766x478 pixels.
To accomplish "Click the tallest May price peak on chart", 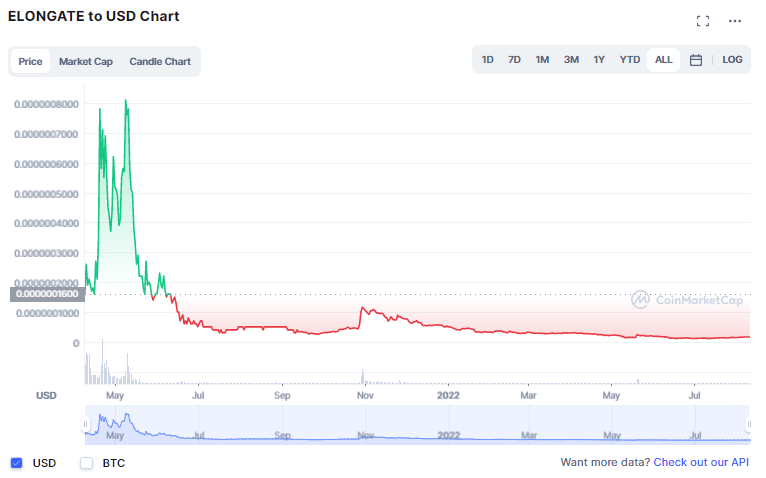I will (x=126, y=101).
